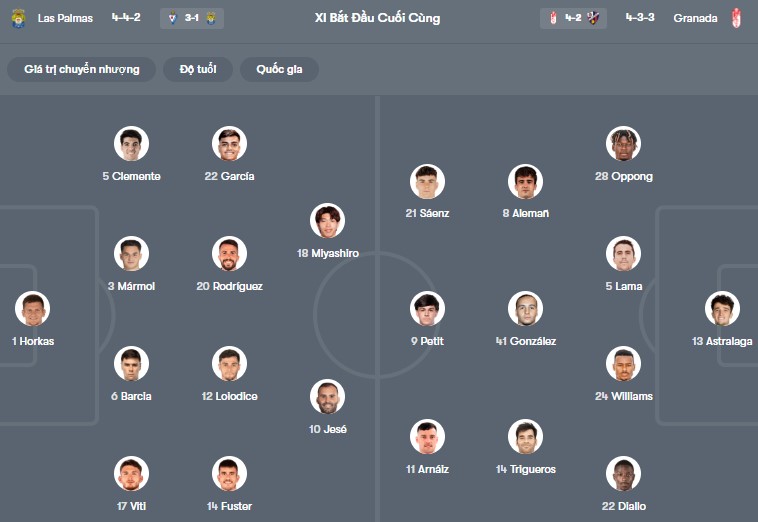Click Oppong's player photo
Viewport: 758px width, 522px height.
coord(623,144)
